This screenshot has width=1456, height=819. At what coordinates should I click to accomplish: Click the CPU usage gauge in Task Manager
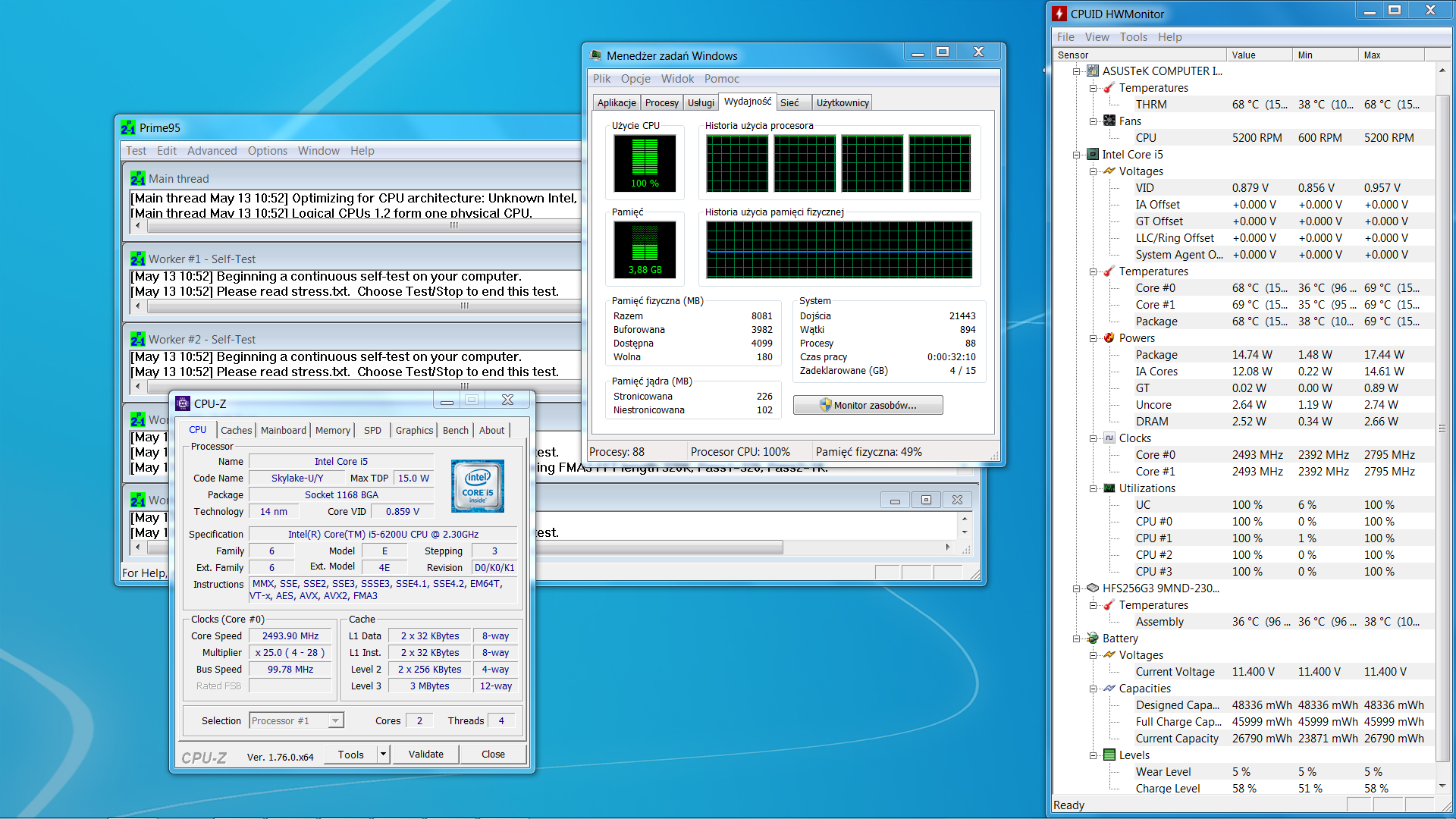(645, 163)
